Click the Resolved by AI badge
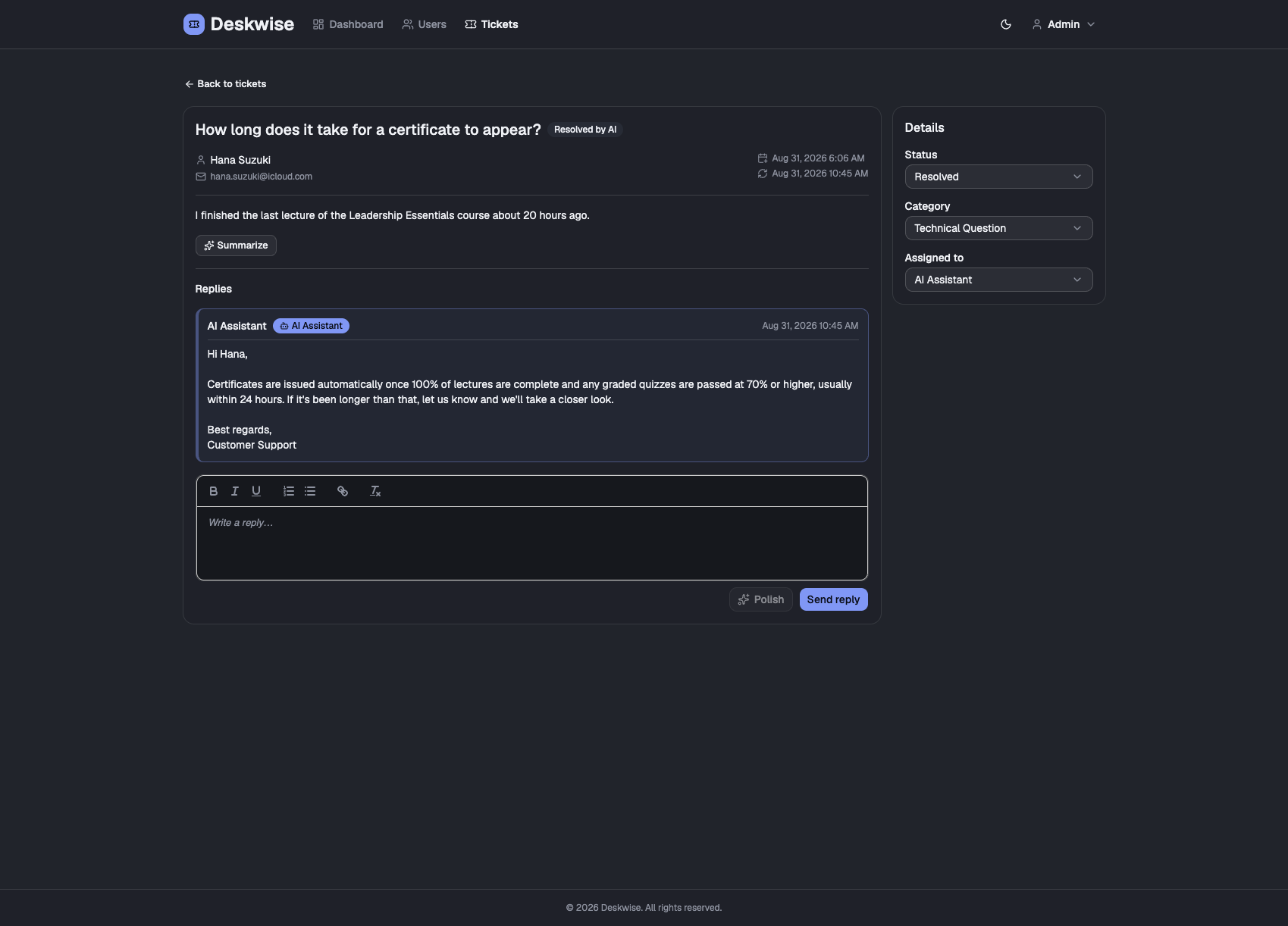Screen dimensions: 1288x926 [x=585, y=130]
